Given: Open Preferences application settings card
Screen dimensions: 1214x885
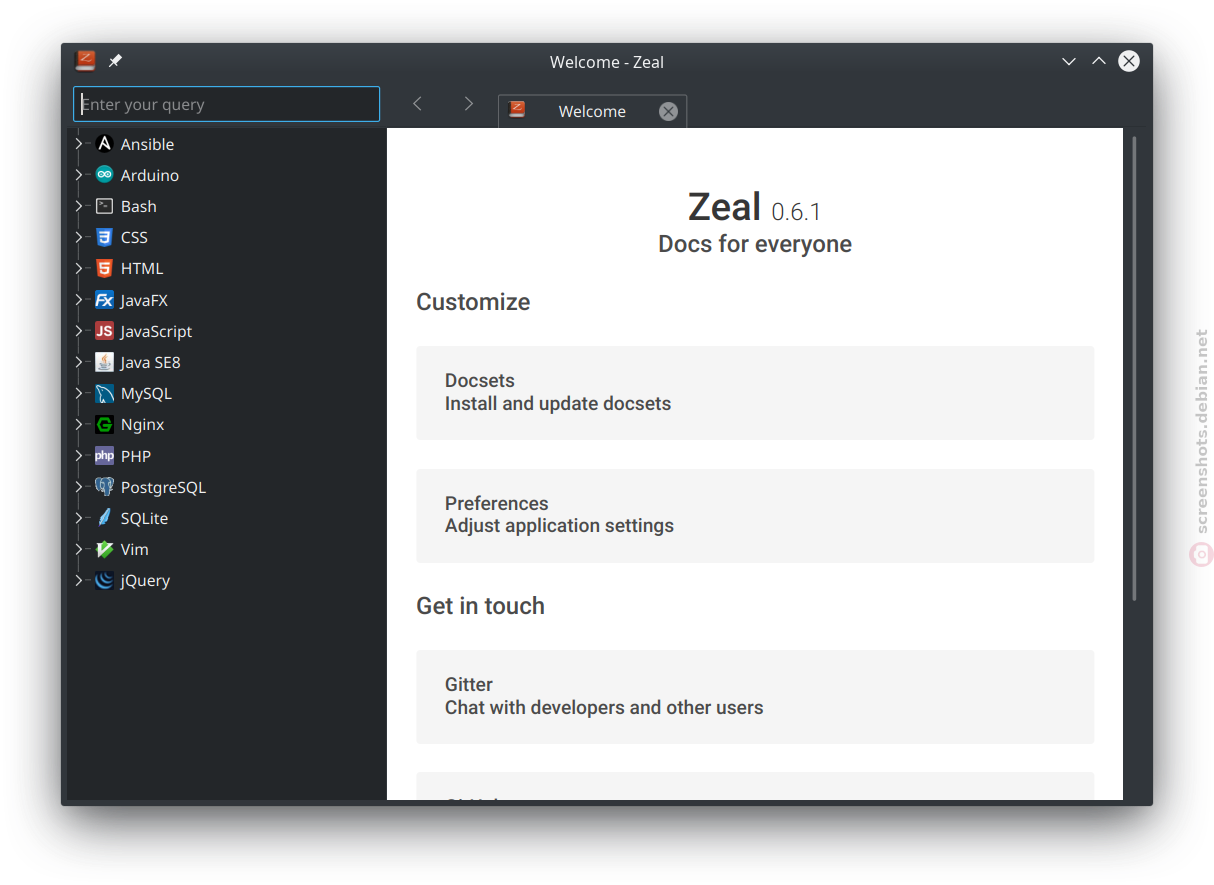Looking at the screenshot, I should 755,516.
